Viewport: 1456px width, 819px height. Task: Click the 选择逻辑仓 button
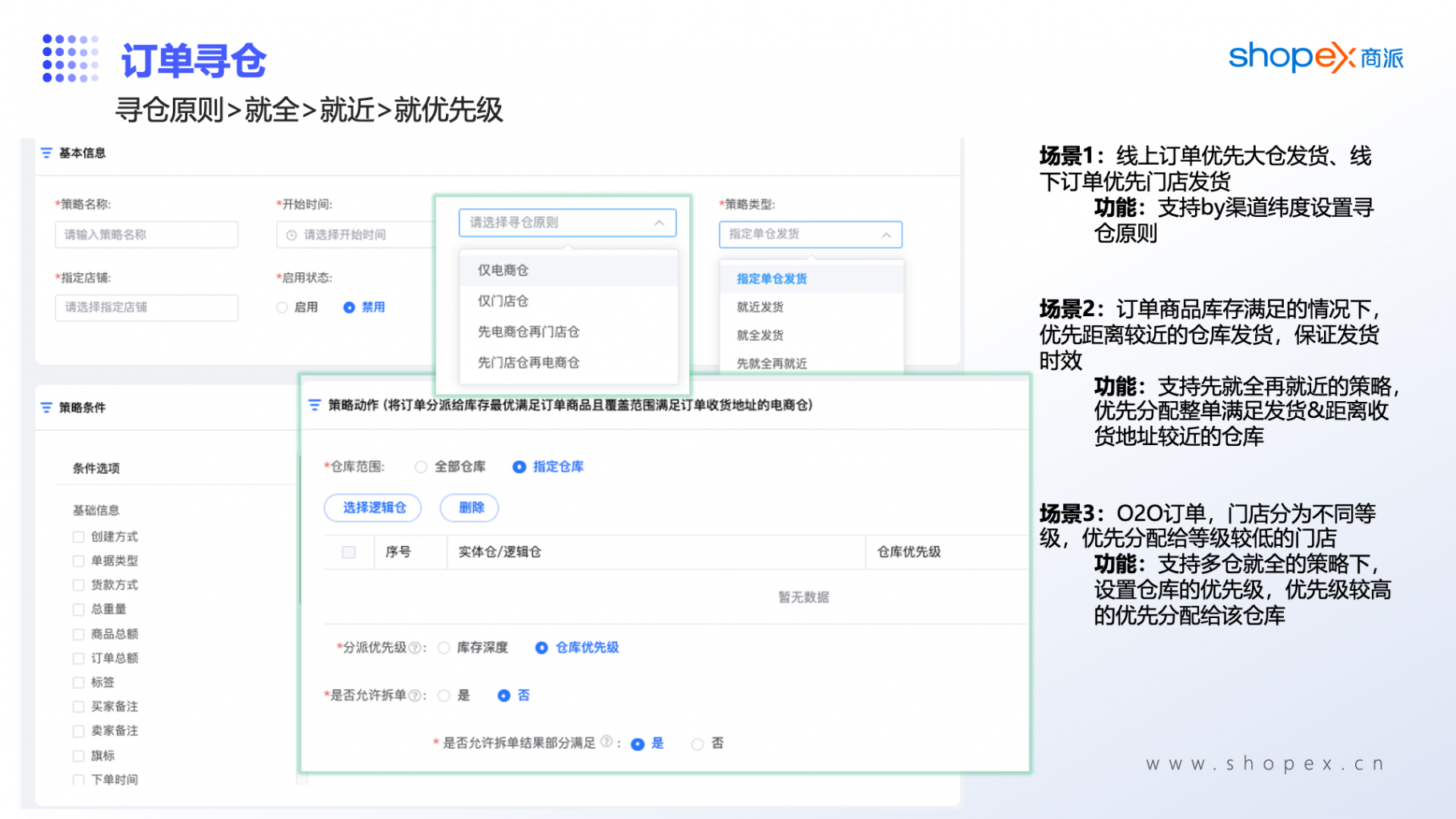[x=375, y=508]
